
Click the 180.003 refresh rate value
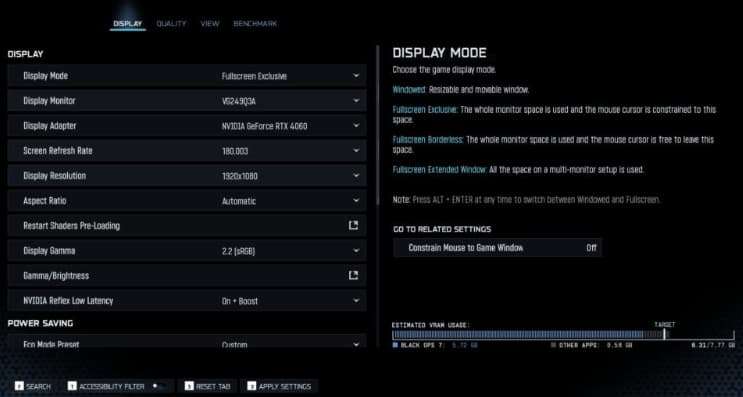[x=235, y=151]
